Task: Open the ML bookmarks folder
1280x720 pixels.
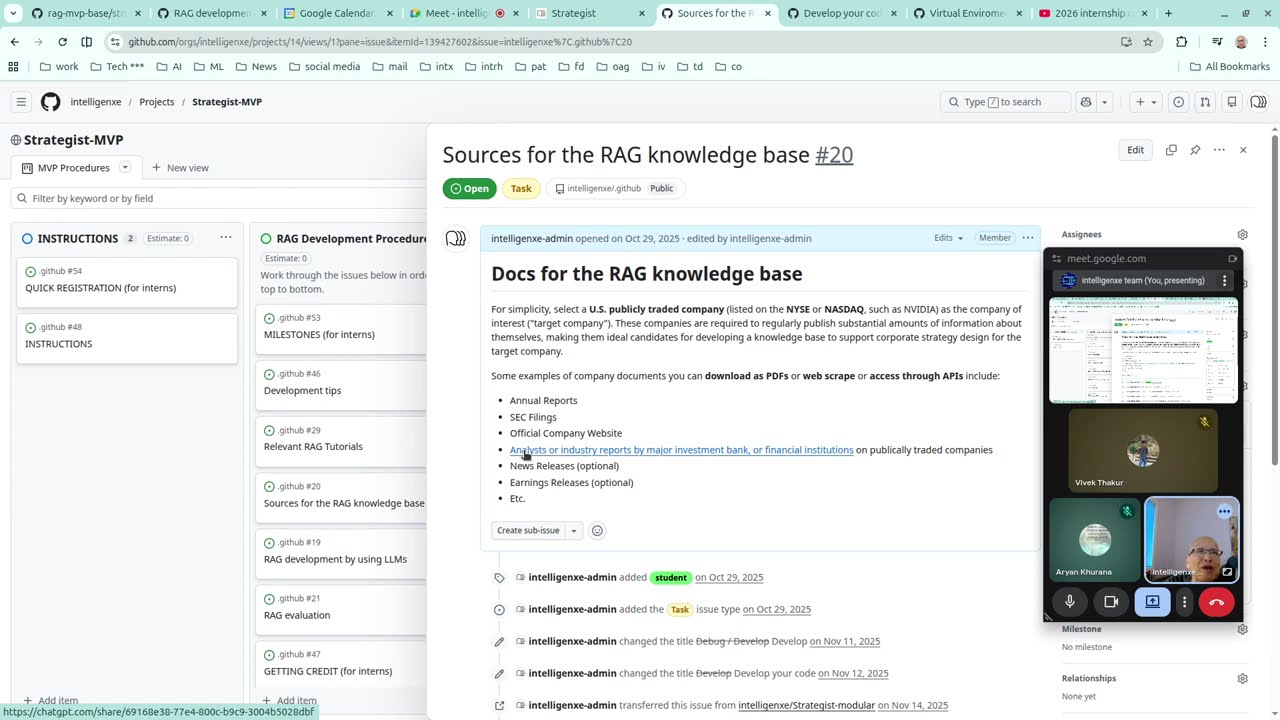Action: (x=208, y=67)
